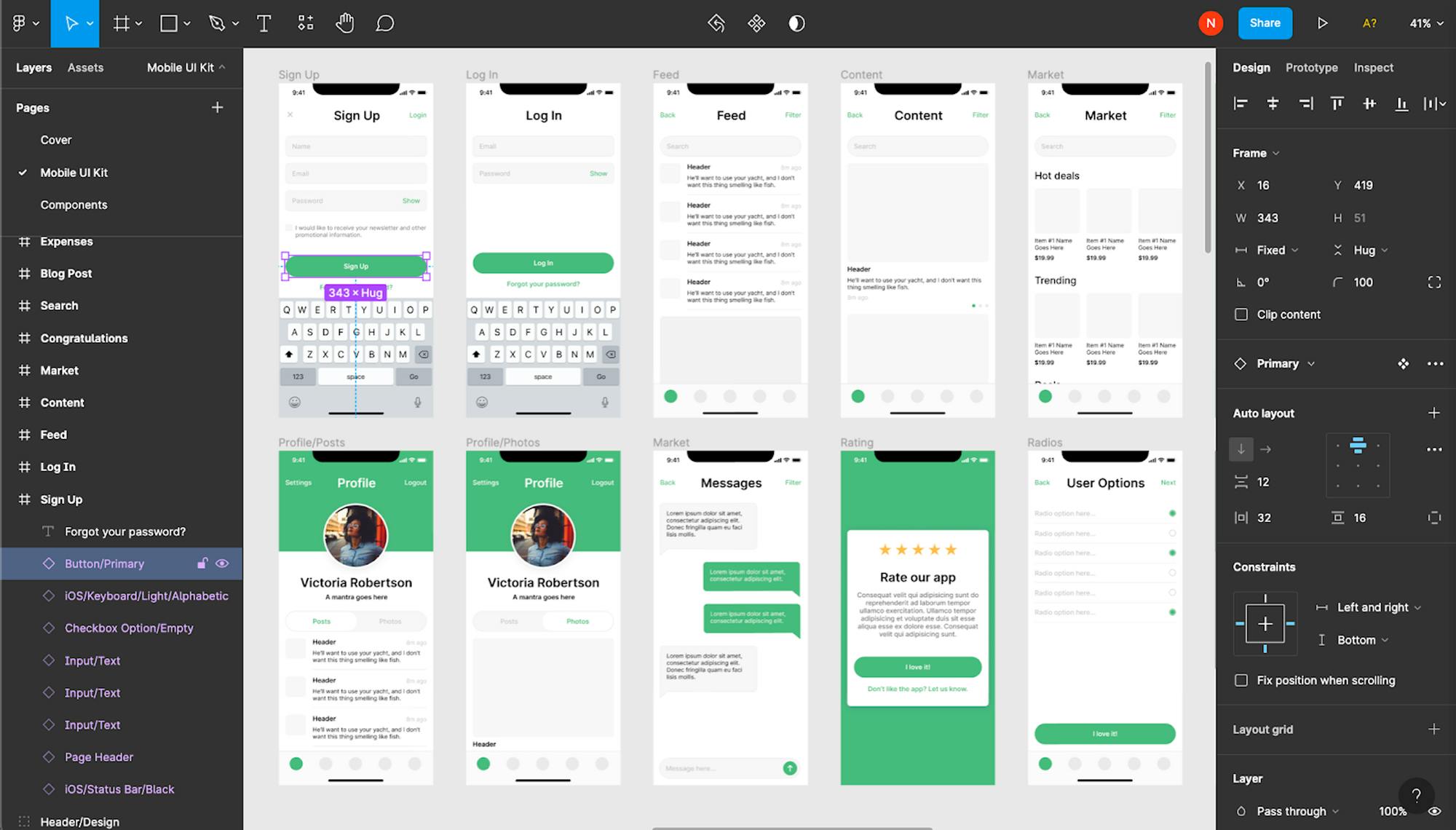1456x830 pixels.
Task: Enable the Clip content checkbox
Action: (x=1241, y=315)
